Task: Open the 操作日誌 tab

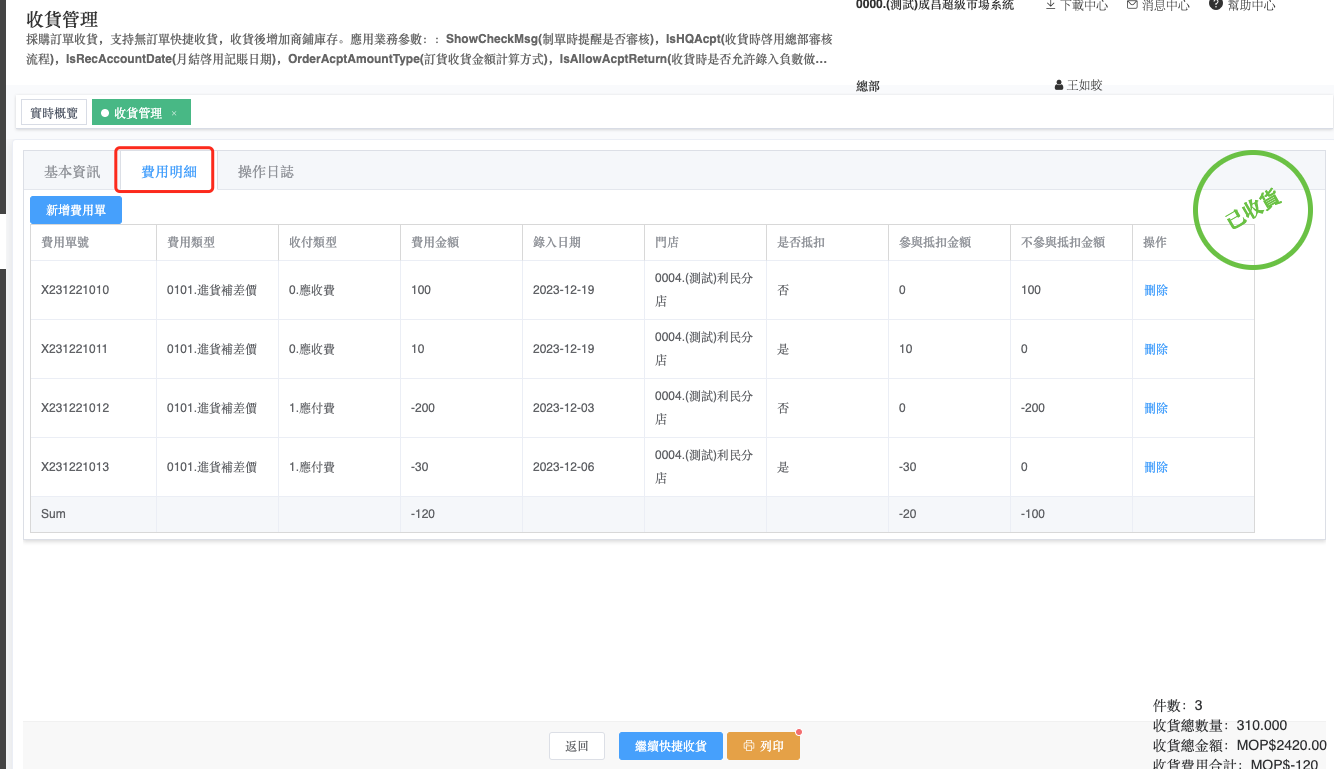Action: [265, 172]
